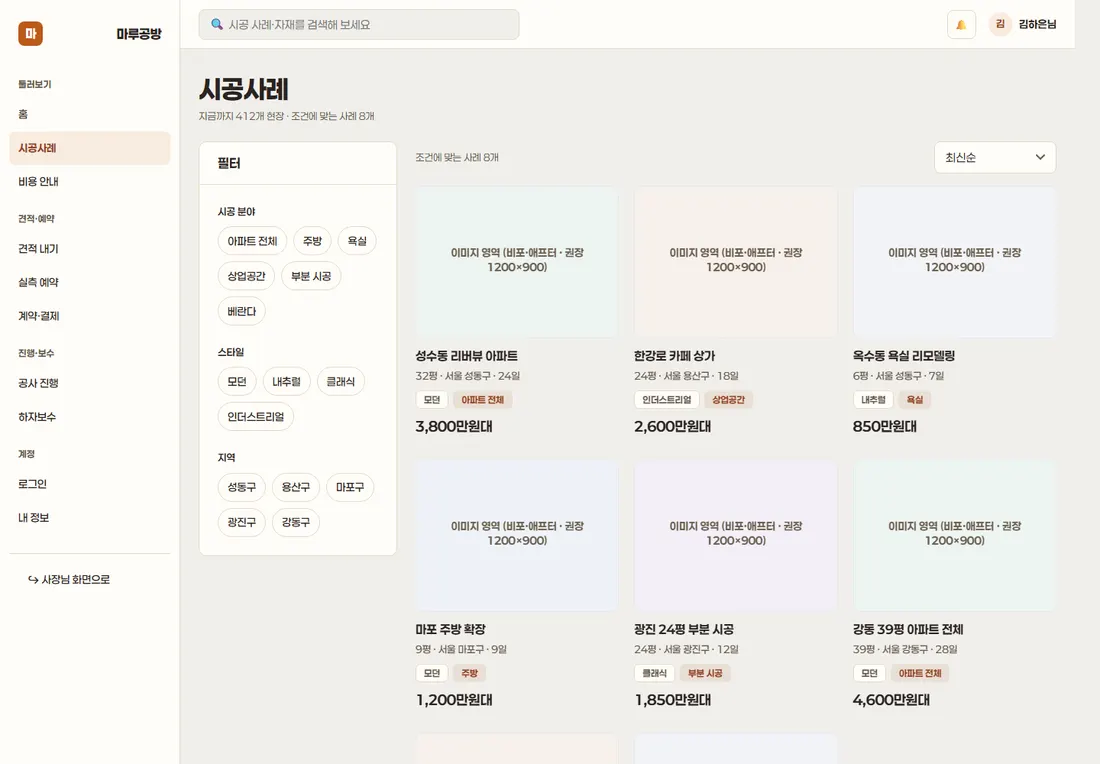Open 강동 39평 아파트 전체 image thumbnail
The image size is (1100, 764).
(x=955, y=535)
